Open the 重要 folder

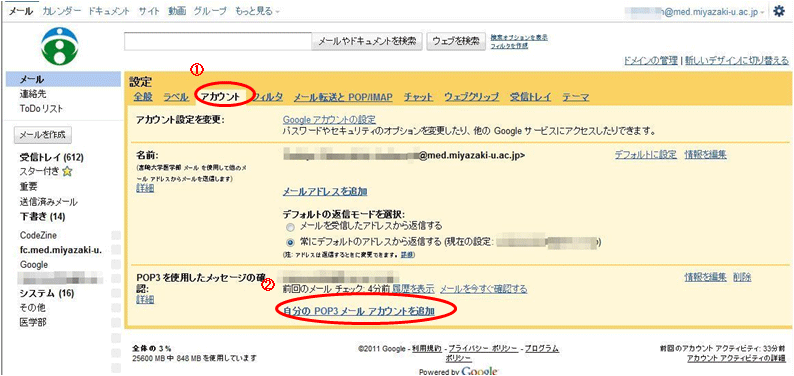pyautogui.click(x=29, y=187)
